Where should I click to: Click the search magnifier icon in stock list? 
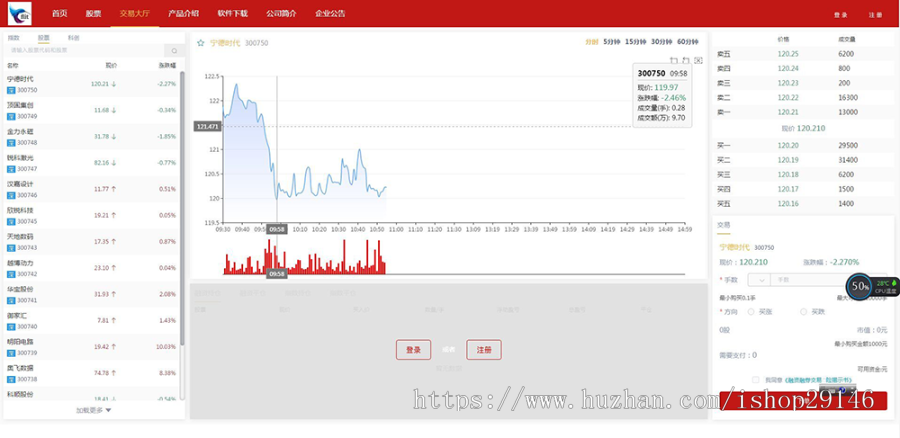pyautogui.click(x=174, y=50)
